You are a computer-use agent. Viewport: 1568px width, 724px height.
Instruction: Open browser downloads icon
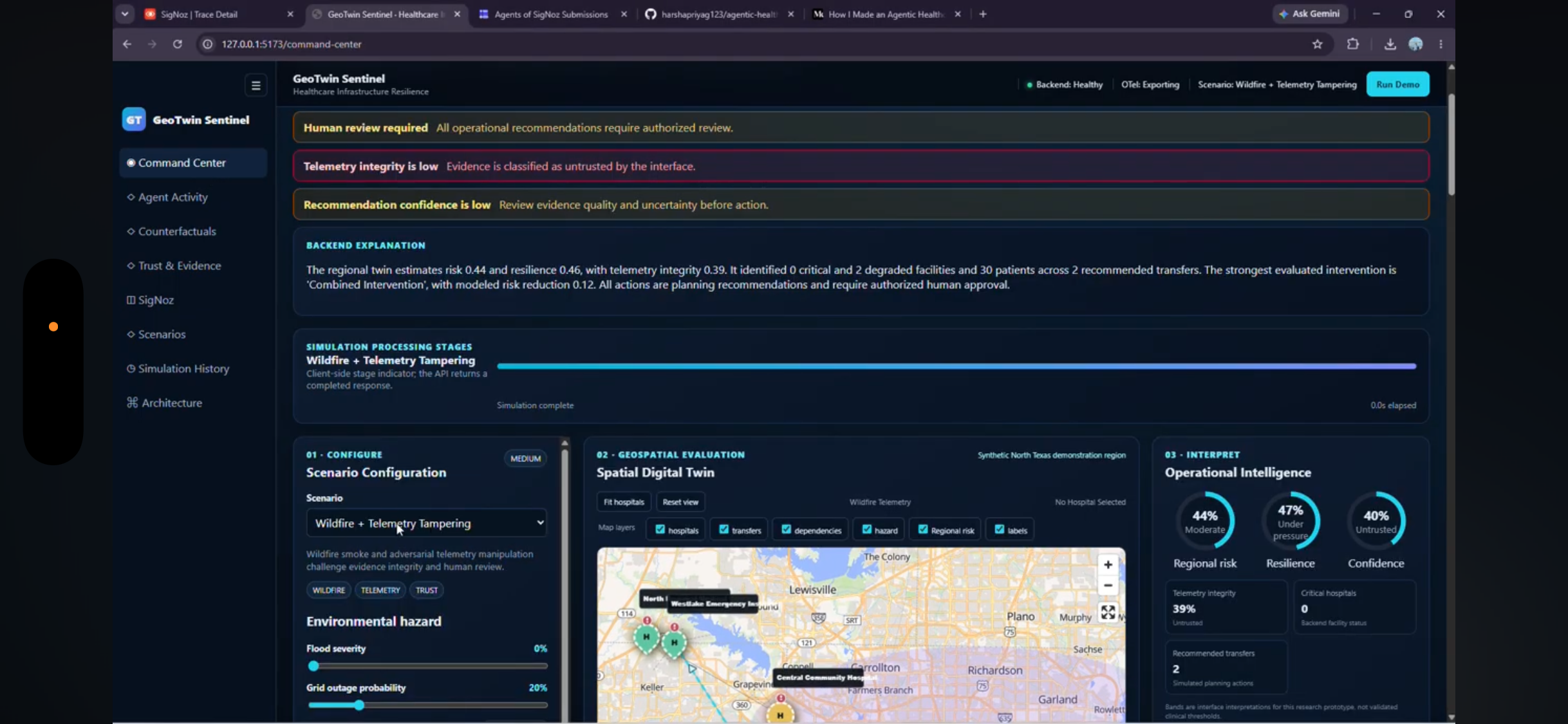pyautogui.click(x=1390, y=44)
